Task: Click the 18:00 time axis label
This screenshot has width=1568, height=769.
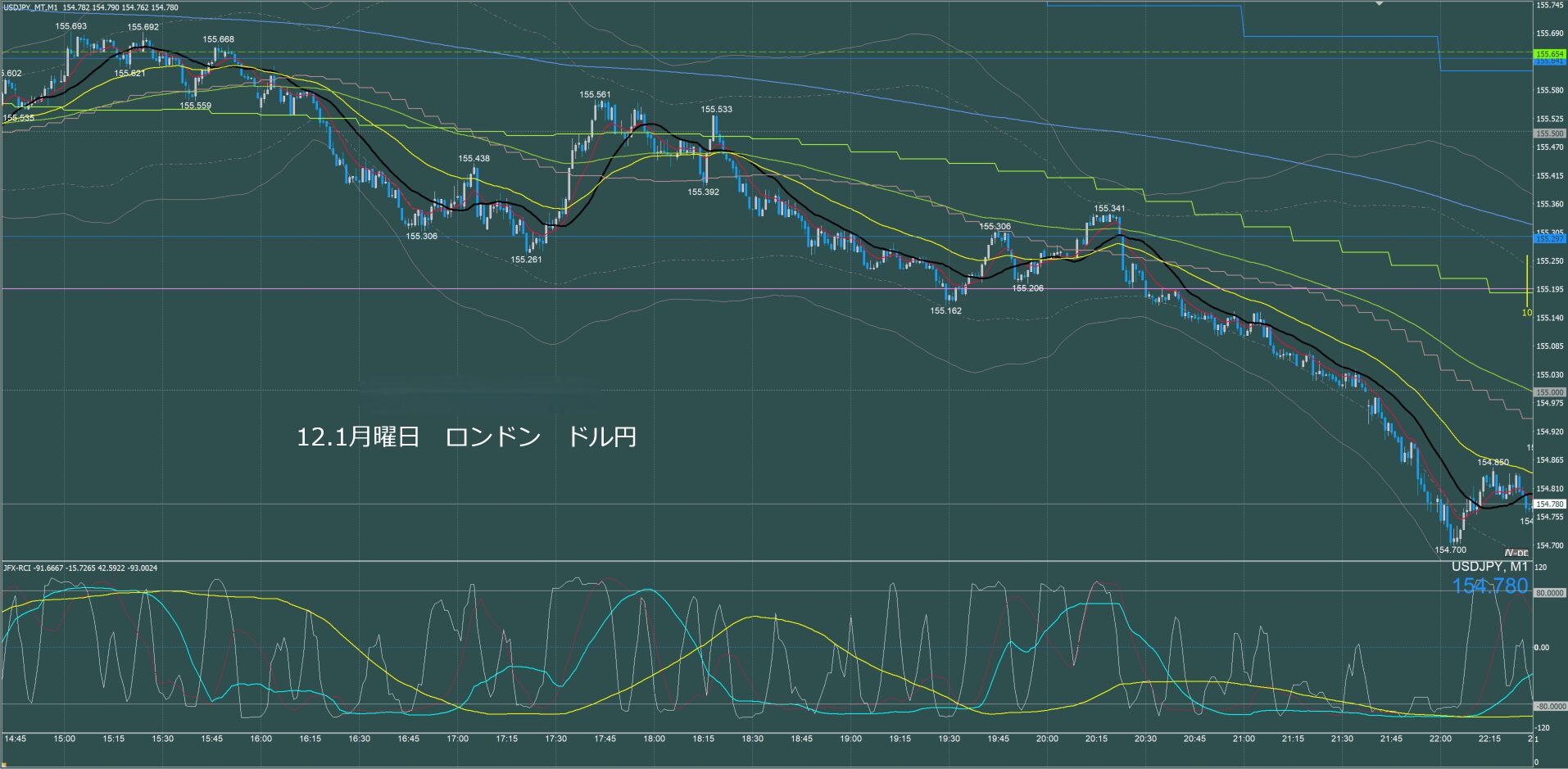Action: [x=654, y=739]
